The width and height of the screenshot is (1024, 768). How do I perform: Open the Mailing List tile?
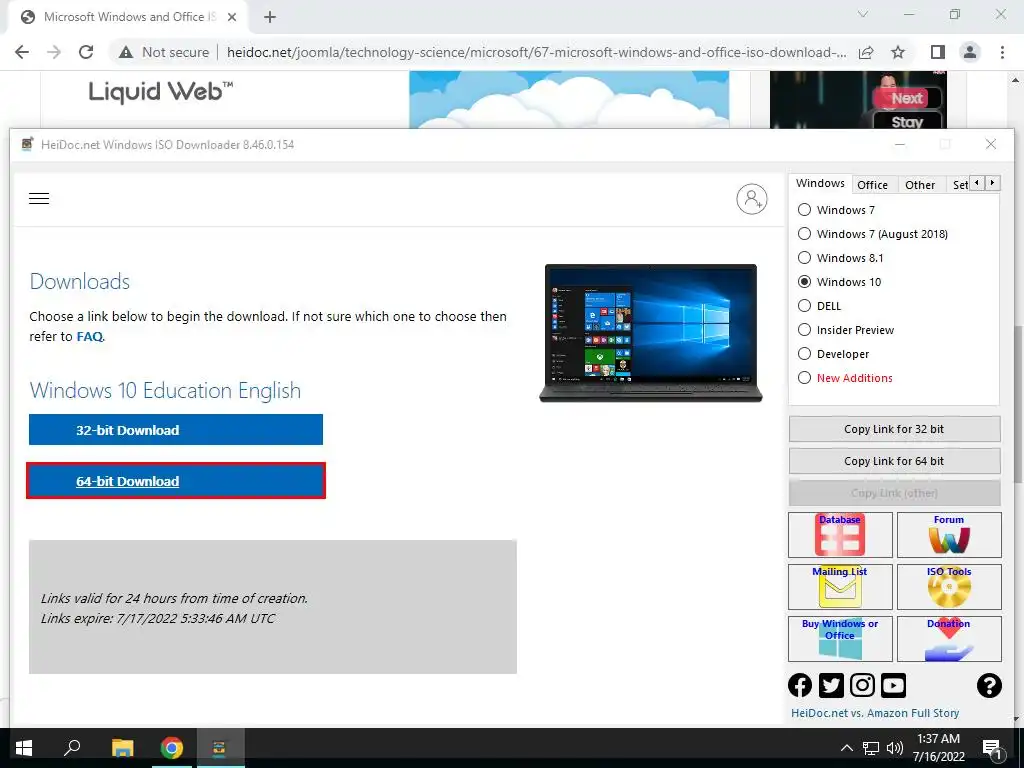[840, 586]
